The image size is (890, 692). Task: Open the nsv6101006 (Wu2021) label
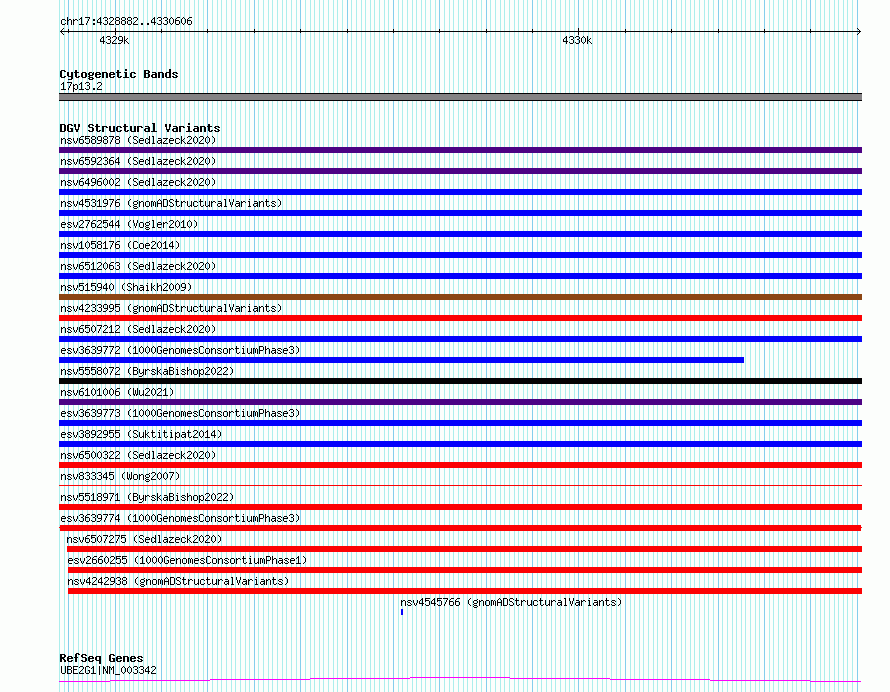point(117,392)
